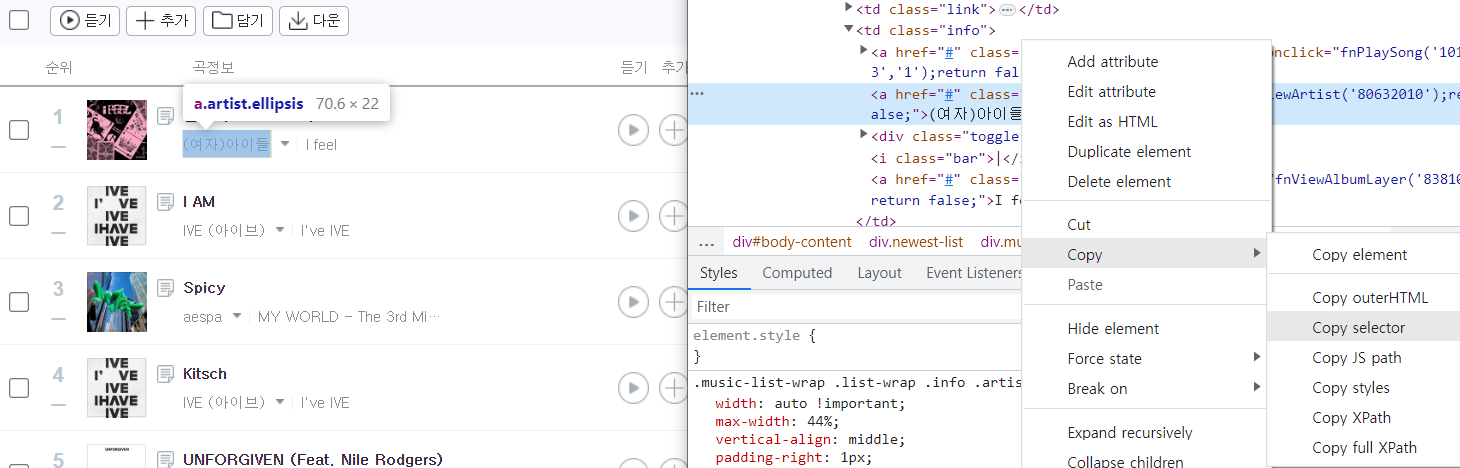Open lyrics icon next to Kitsch

[x=166, y=374]
